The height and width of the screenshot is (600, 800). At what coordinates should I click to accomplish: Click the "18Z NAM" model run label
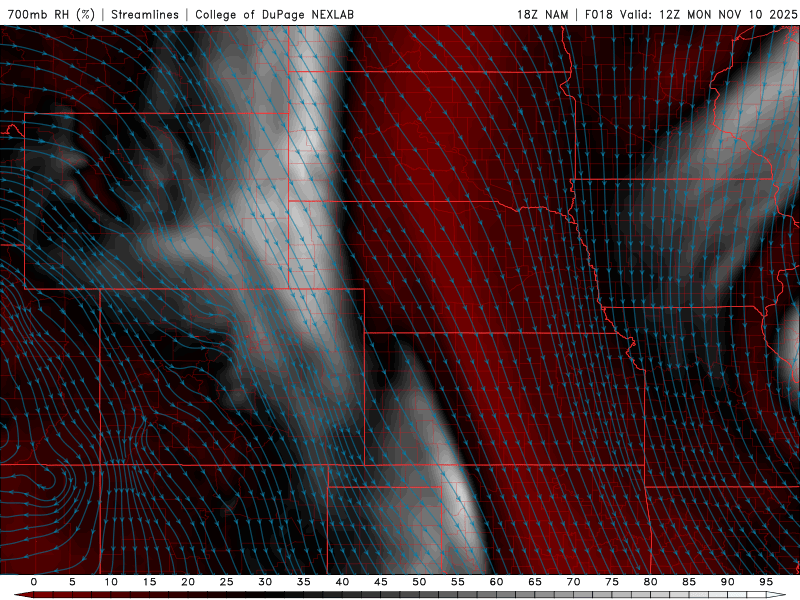[542, 14]
